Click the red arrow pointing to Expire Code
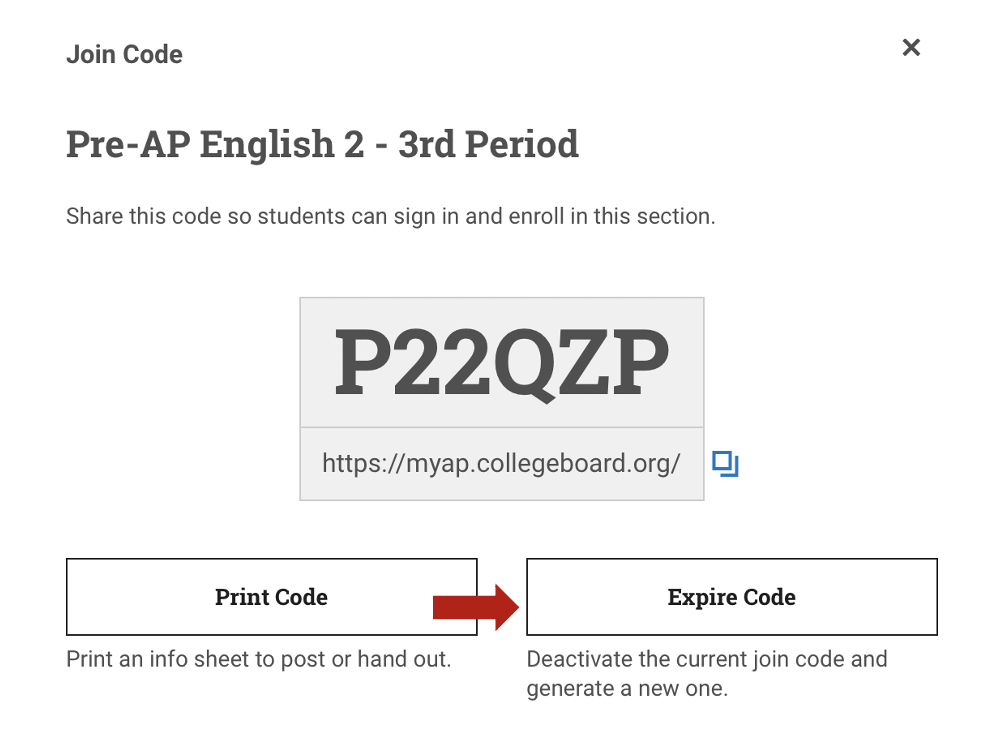 (x=476, y=606)
